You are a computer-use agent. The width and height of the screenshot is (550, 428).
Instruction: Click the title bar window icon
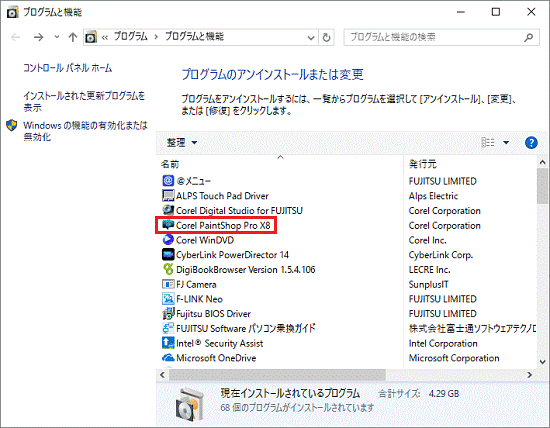13,12
